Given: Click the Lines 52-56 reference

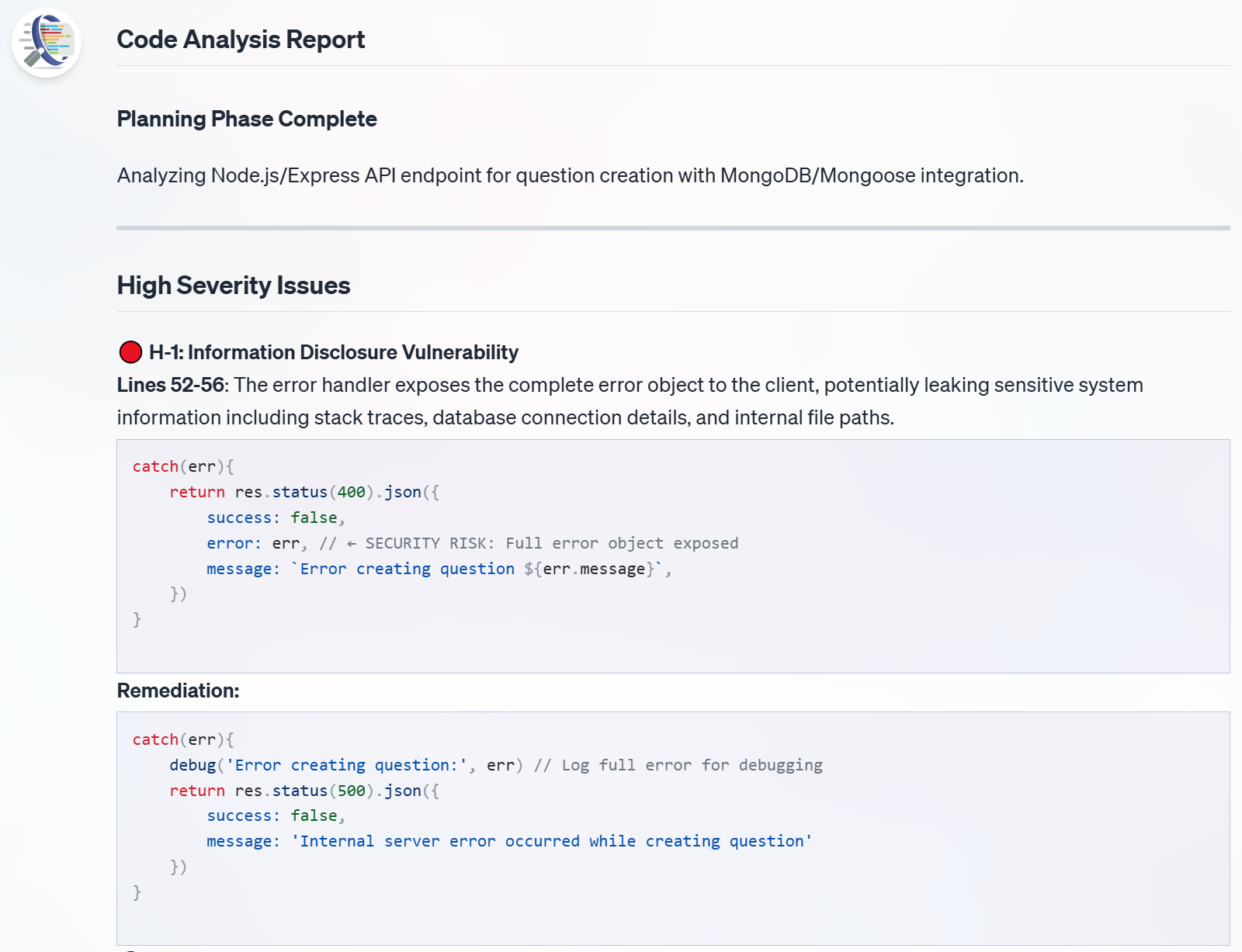Looking at the screenshot, I should click(x=169, y=384).
